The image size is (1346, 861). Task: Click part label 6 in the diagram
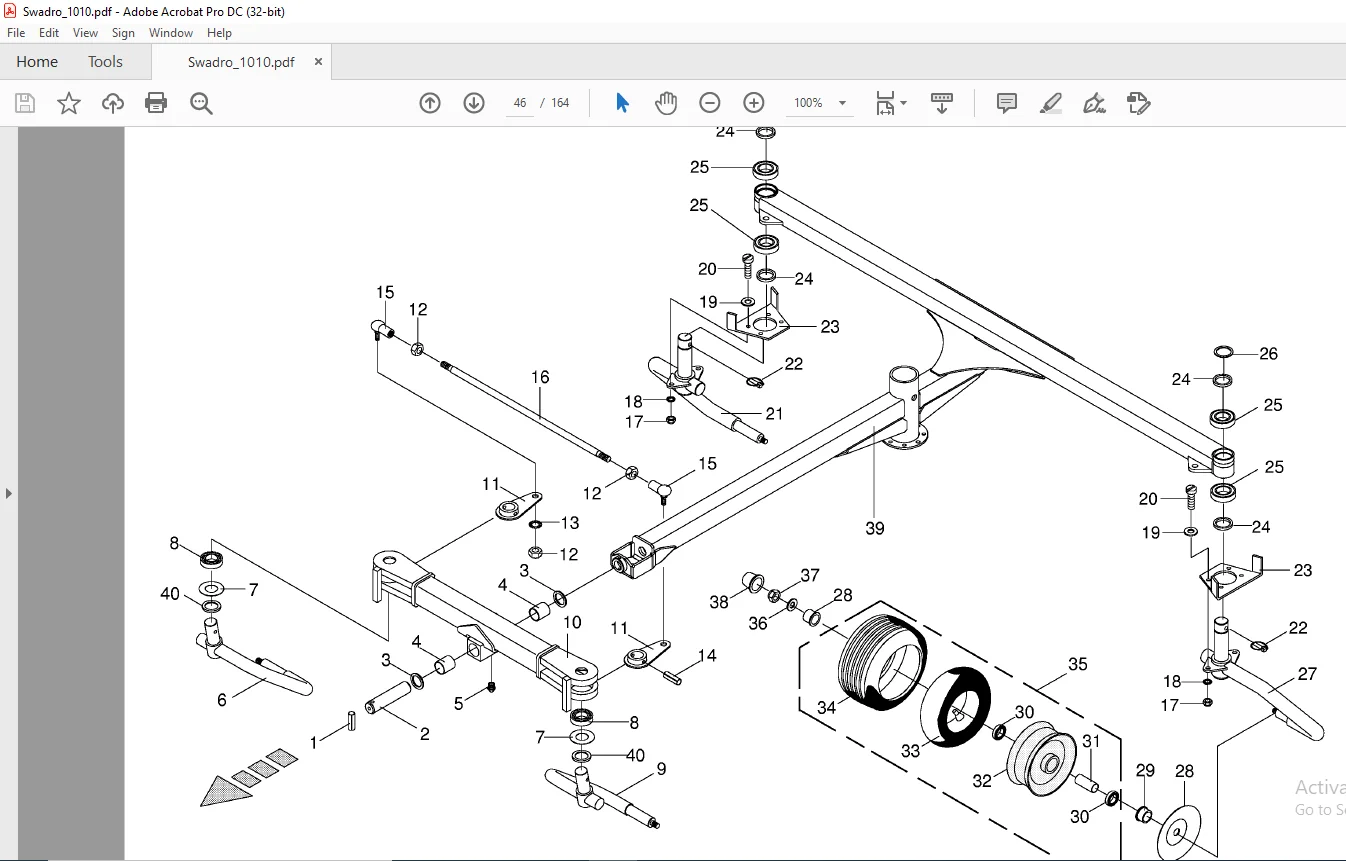click(x=222, y=700)
